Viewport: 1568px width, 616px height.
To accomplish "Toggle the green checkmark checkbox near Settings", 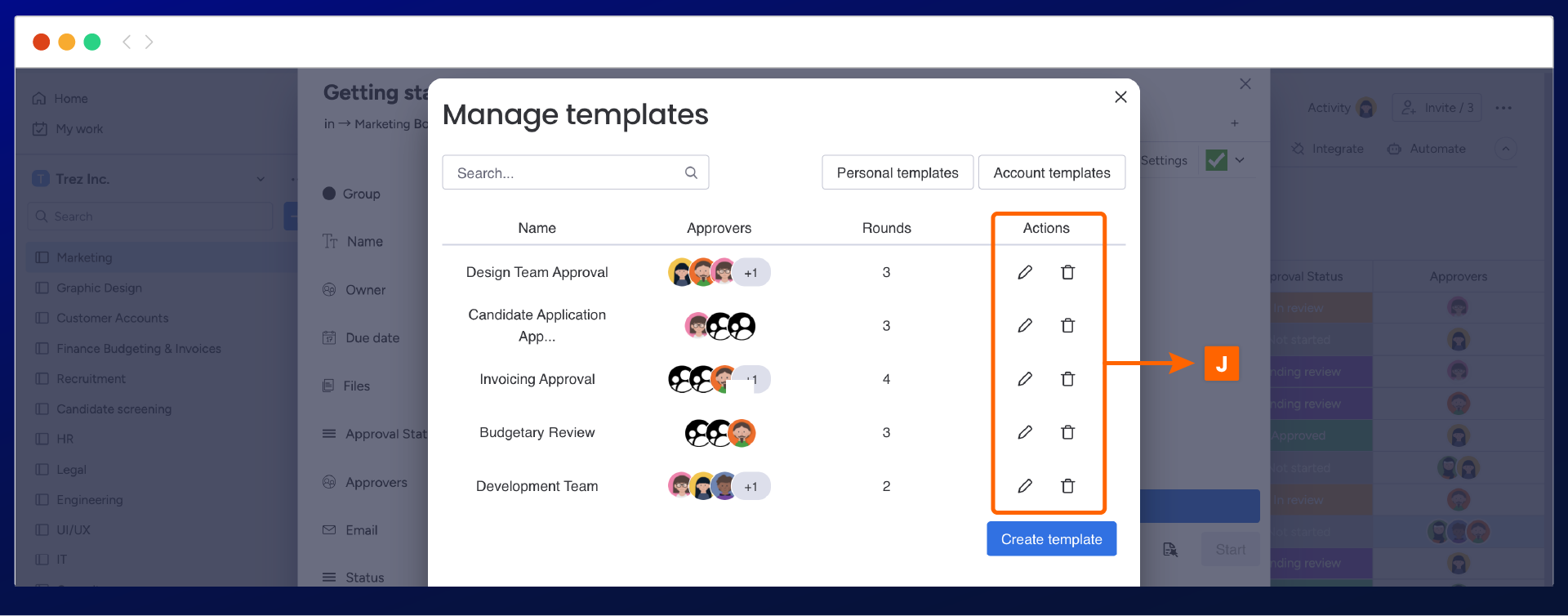I will [x=1216, y=160].
